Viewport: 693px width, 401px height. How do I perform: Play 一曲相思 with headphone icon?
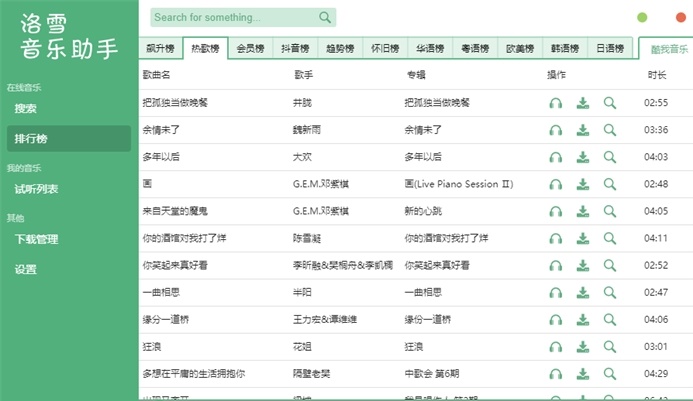556,293
